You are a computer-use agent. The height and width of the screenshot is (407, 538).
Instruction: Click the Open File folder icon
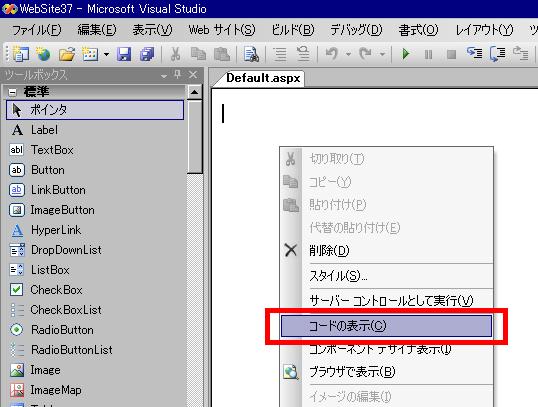click(x=67, y=54)
